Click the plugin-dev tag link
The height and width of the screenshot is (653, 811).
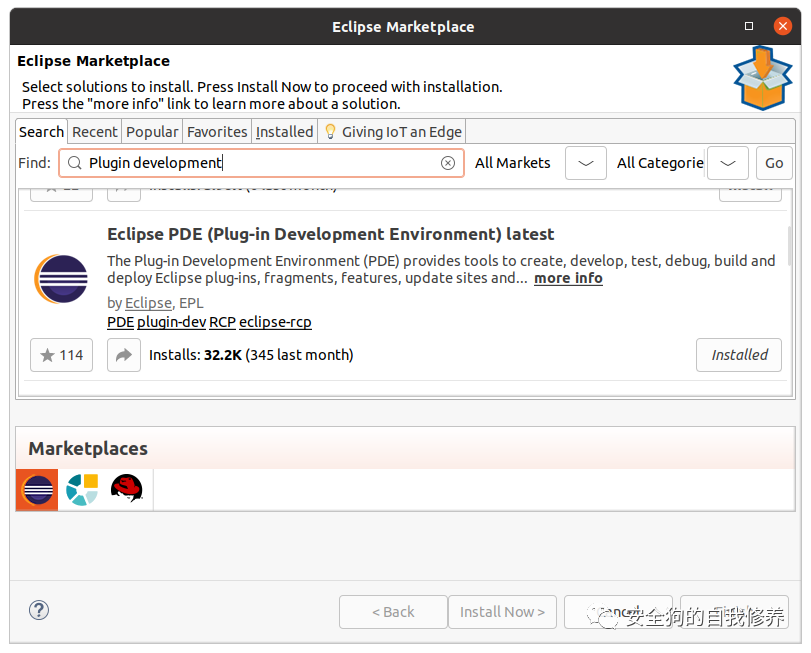point(172,322)
